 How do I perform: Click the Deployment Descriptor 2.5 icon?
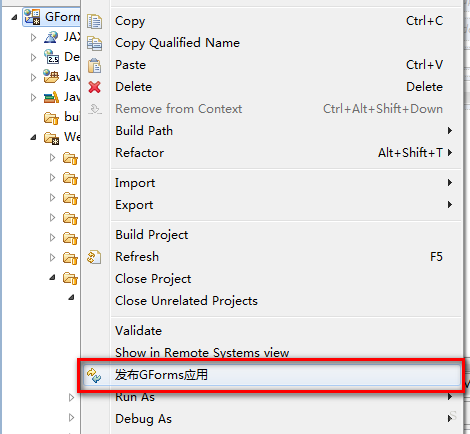pos(51,57)
